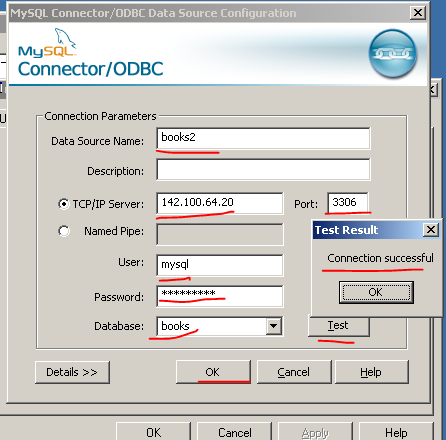Click the Port field showing 3306

click(348, 202)
